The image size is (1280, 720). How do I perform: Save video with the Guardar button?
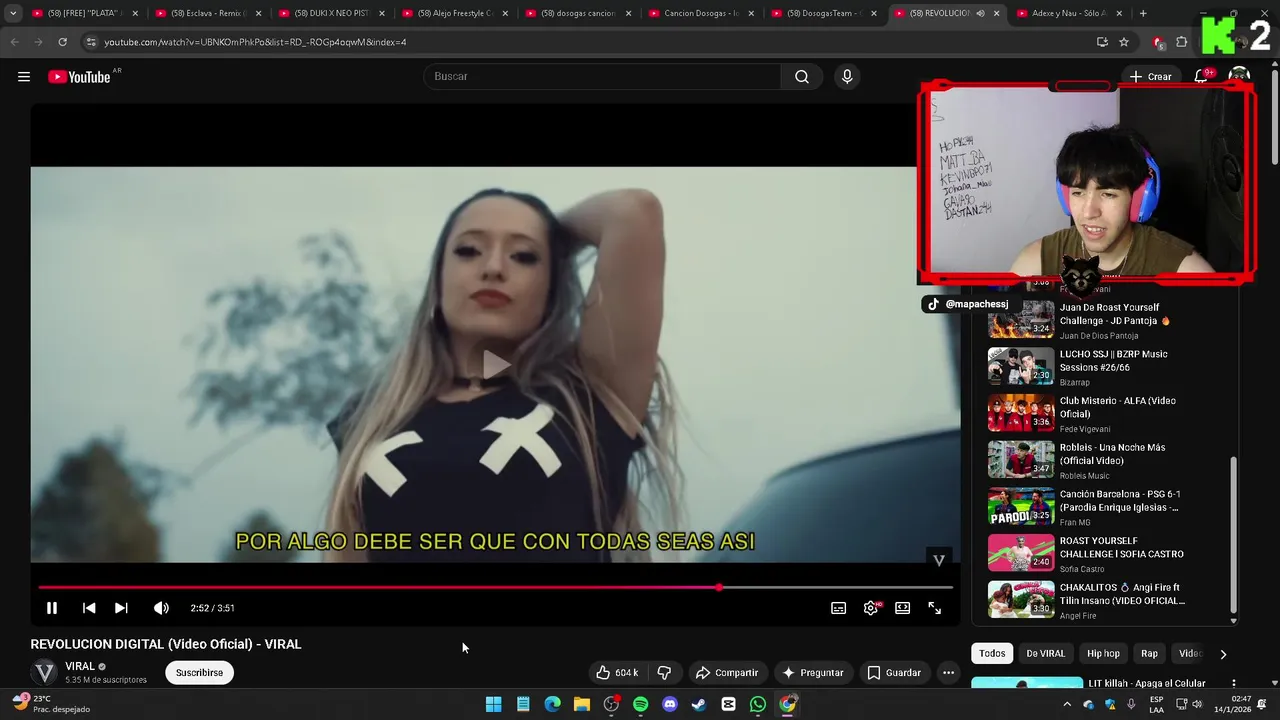point(894,673)
